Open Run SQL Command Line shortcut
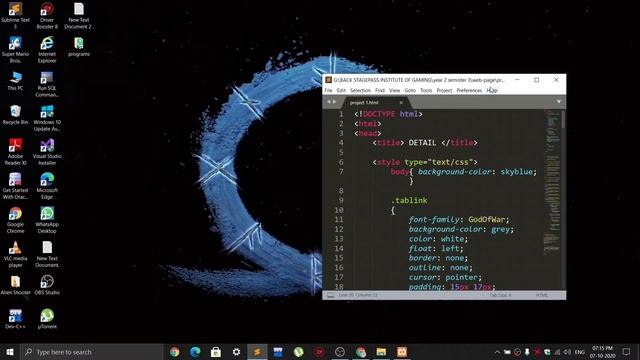Viewport: 640px width, 360px height. pyautogui.click(x=47, y=84)
